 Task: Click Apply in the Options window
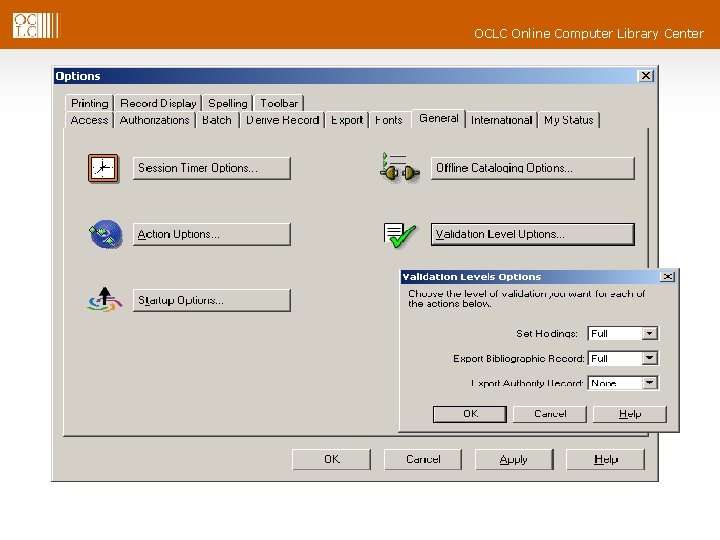pos(514,459)
